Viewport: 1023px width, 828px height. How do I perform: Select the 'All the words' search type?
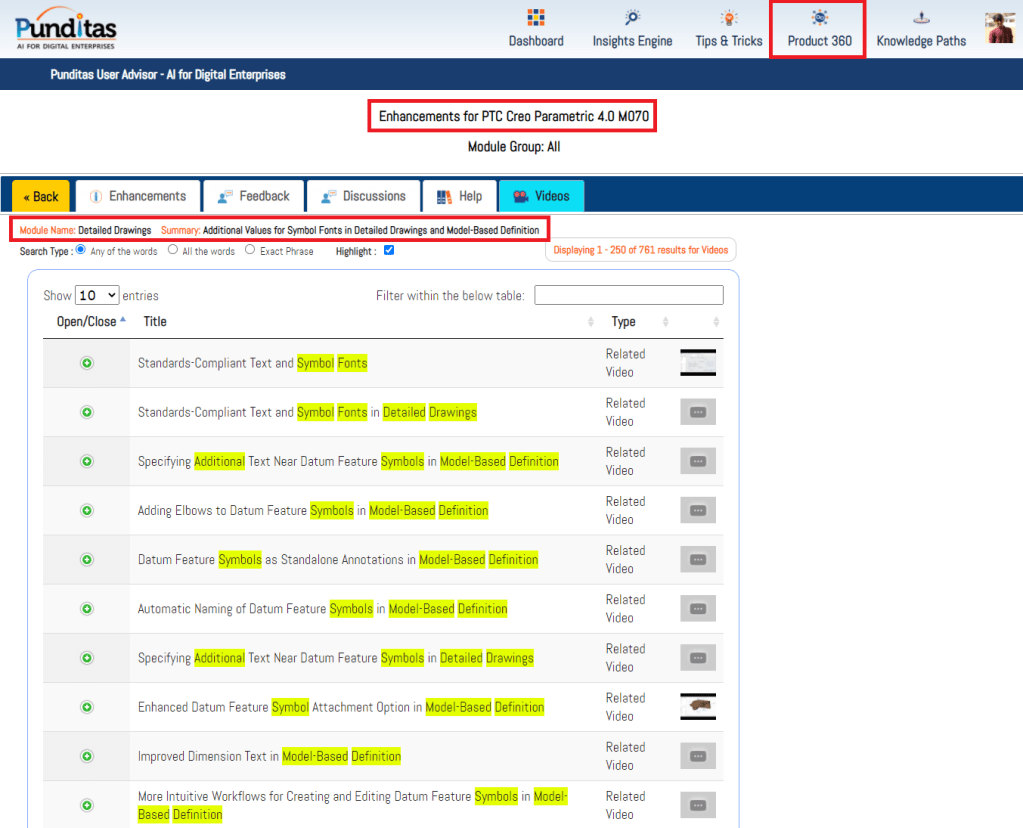tap(173, 250)
